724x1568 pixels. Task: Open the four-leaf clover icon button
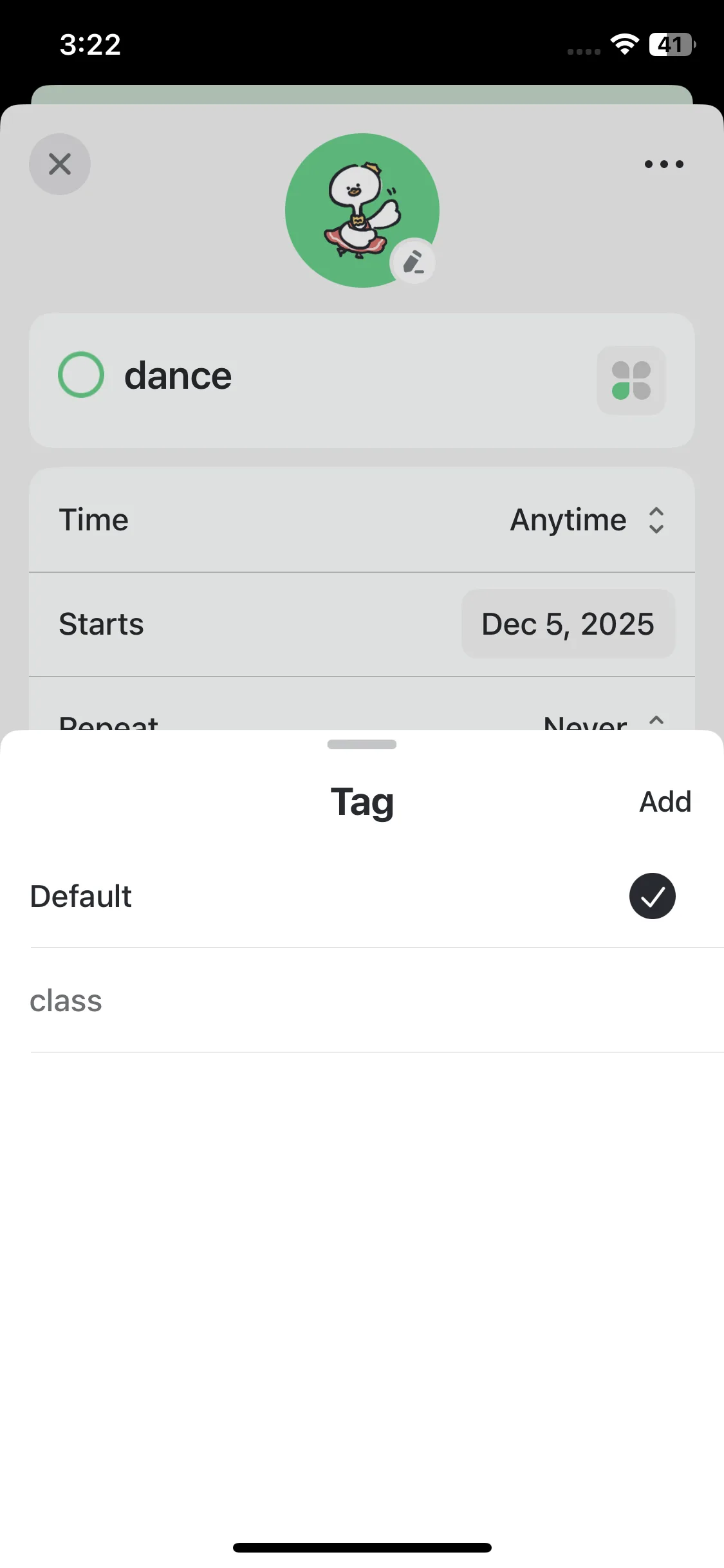631,380
